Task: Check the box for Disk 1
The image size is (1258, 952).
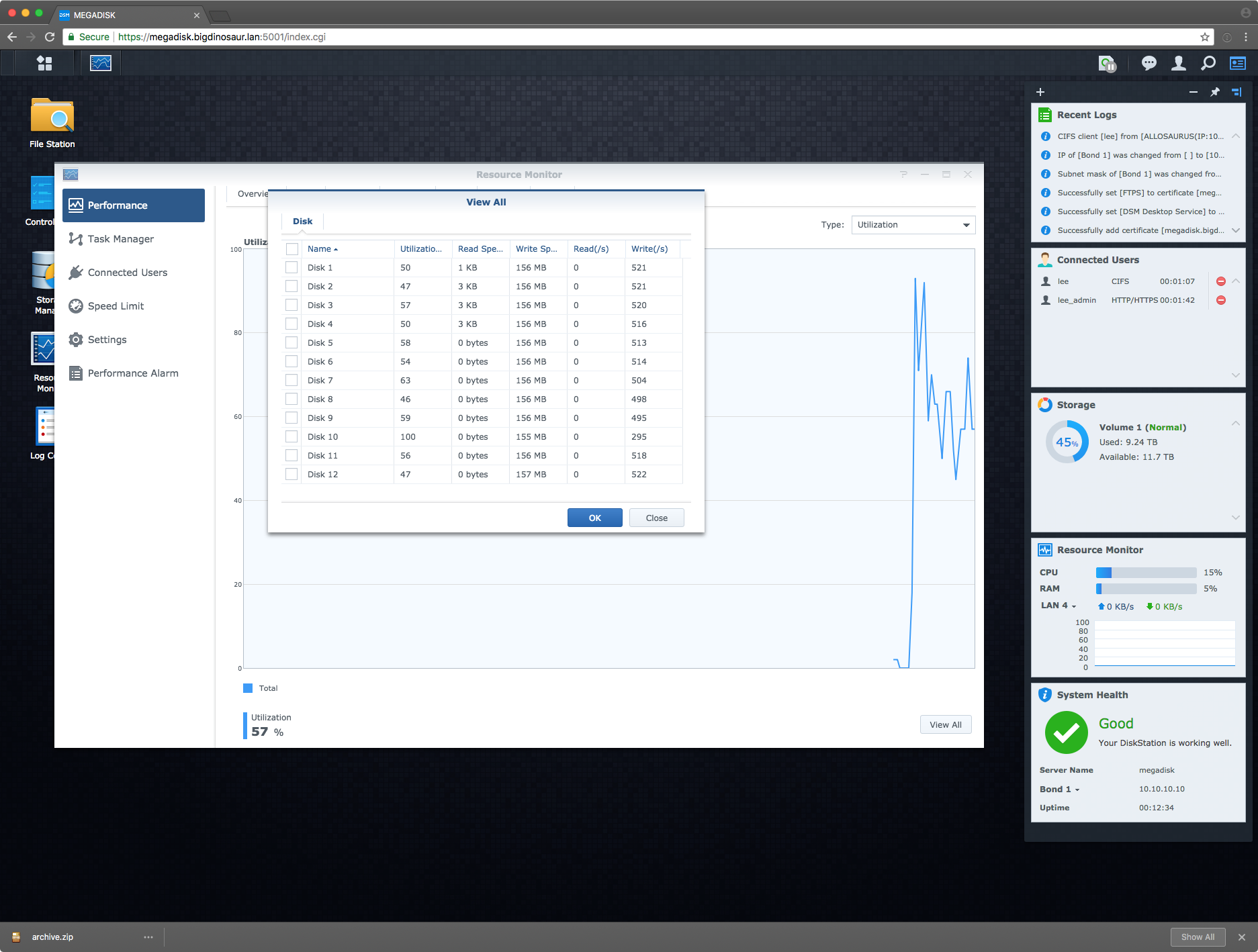Action: (291, 267)
